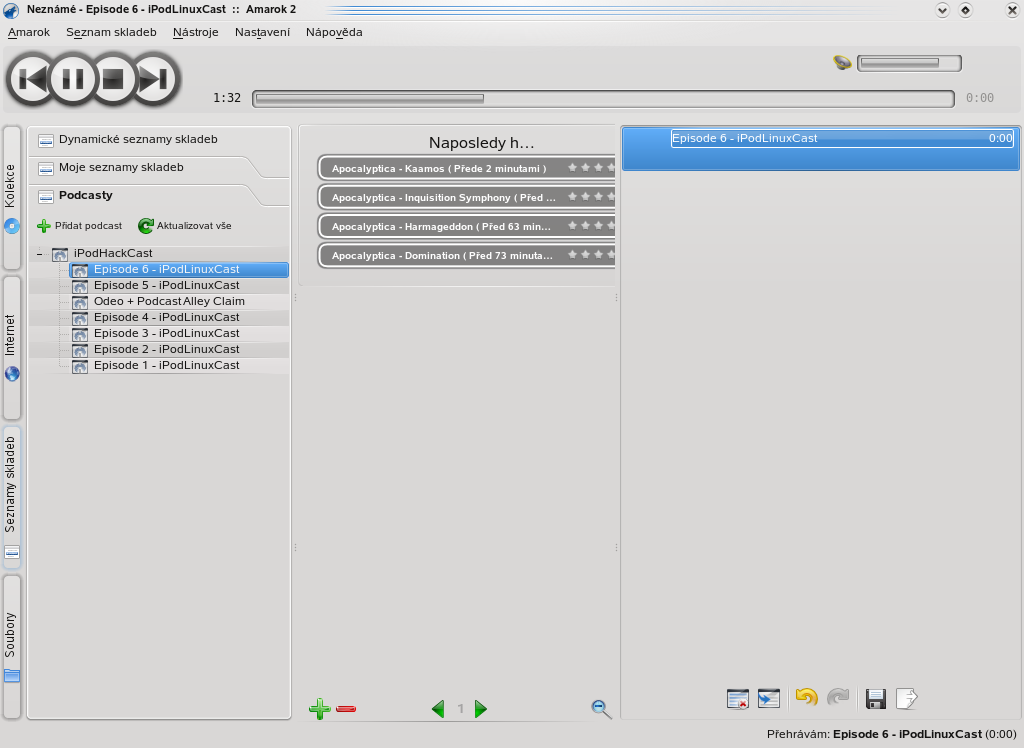This screenshot has height=748, width=1024.
Task: Click the volume speaker icon
Action: pos(842,63)
